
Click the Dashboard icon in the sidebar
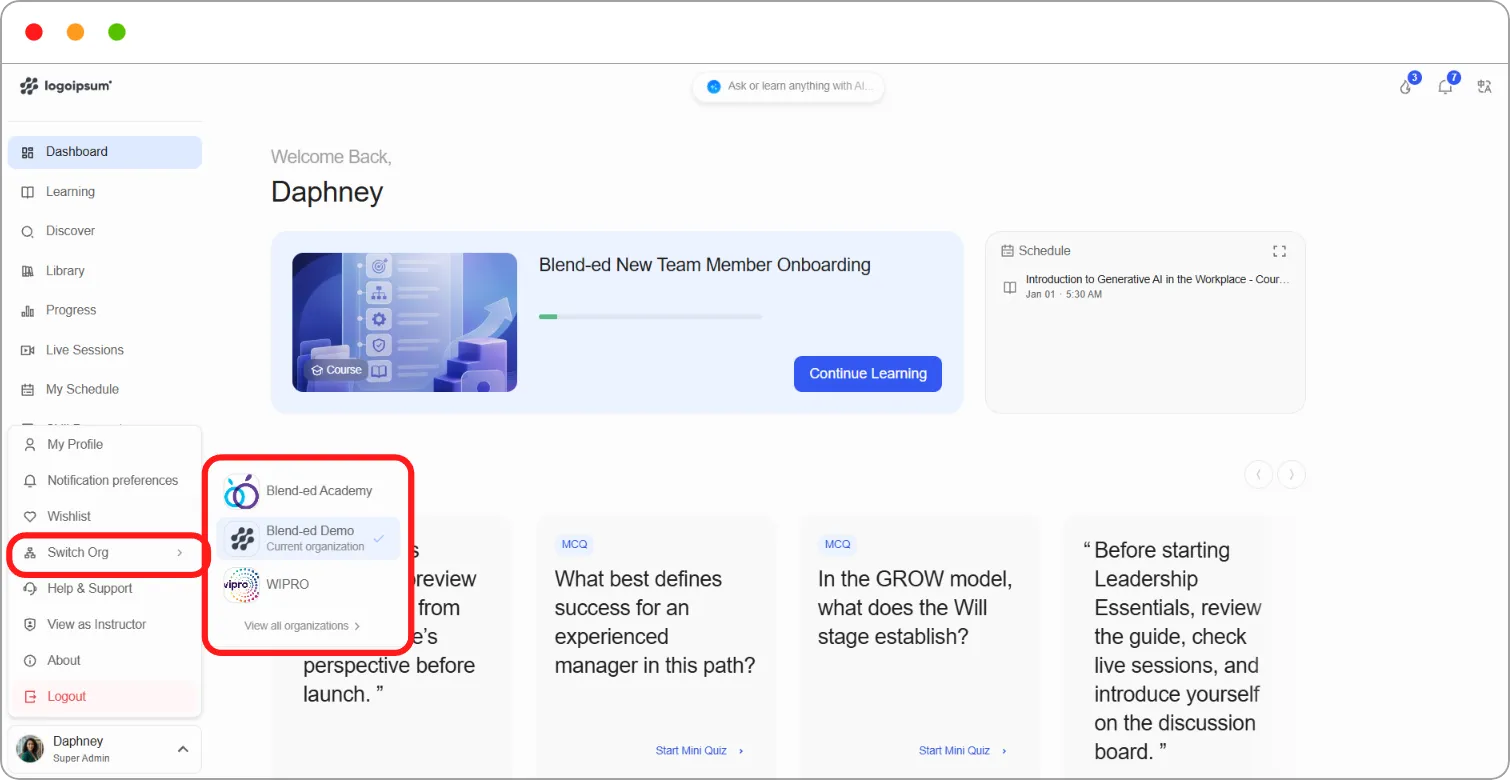(28, 152)
